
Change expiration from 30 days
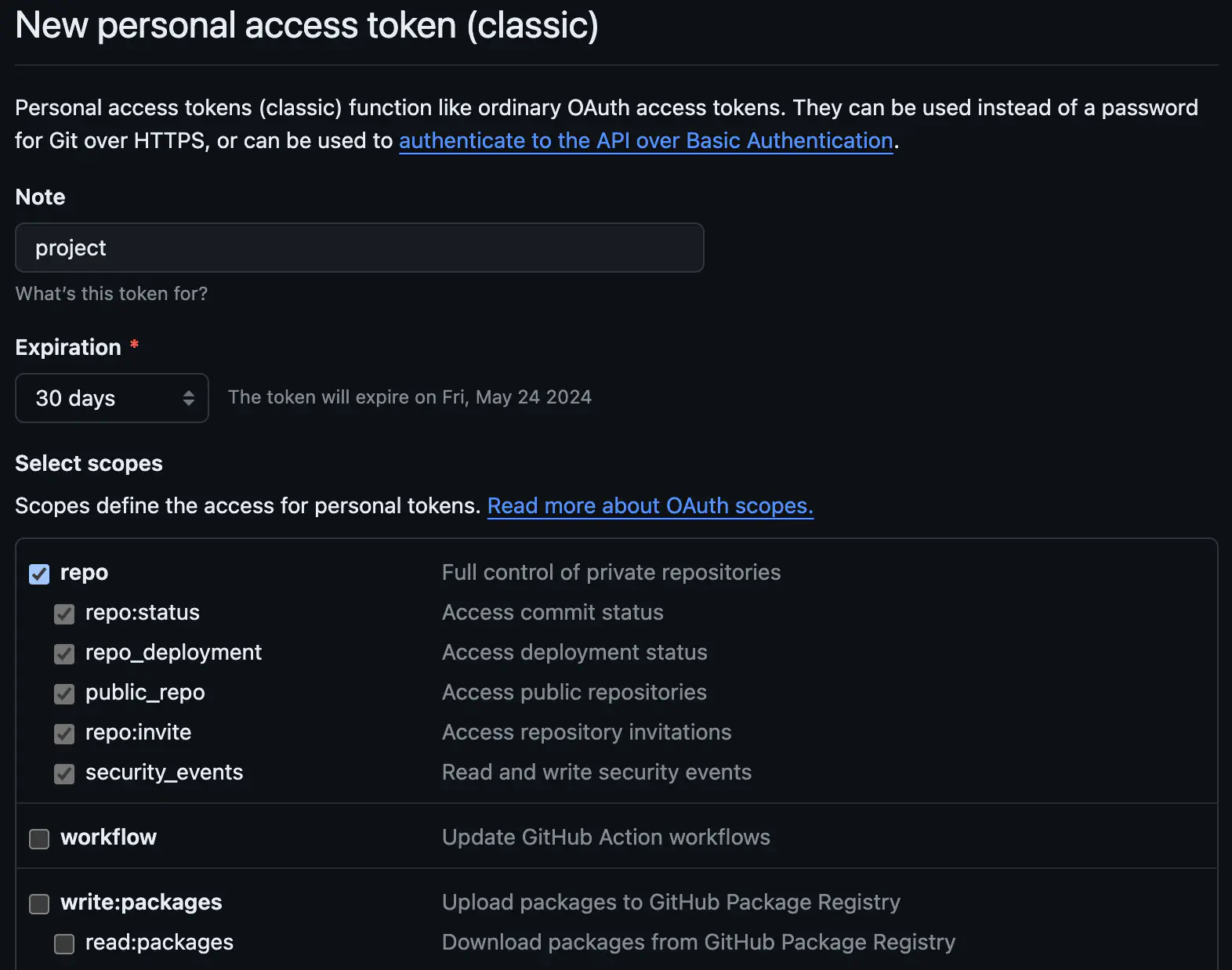(x=111, y=398)
